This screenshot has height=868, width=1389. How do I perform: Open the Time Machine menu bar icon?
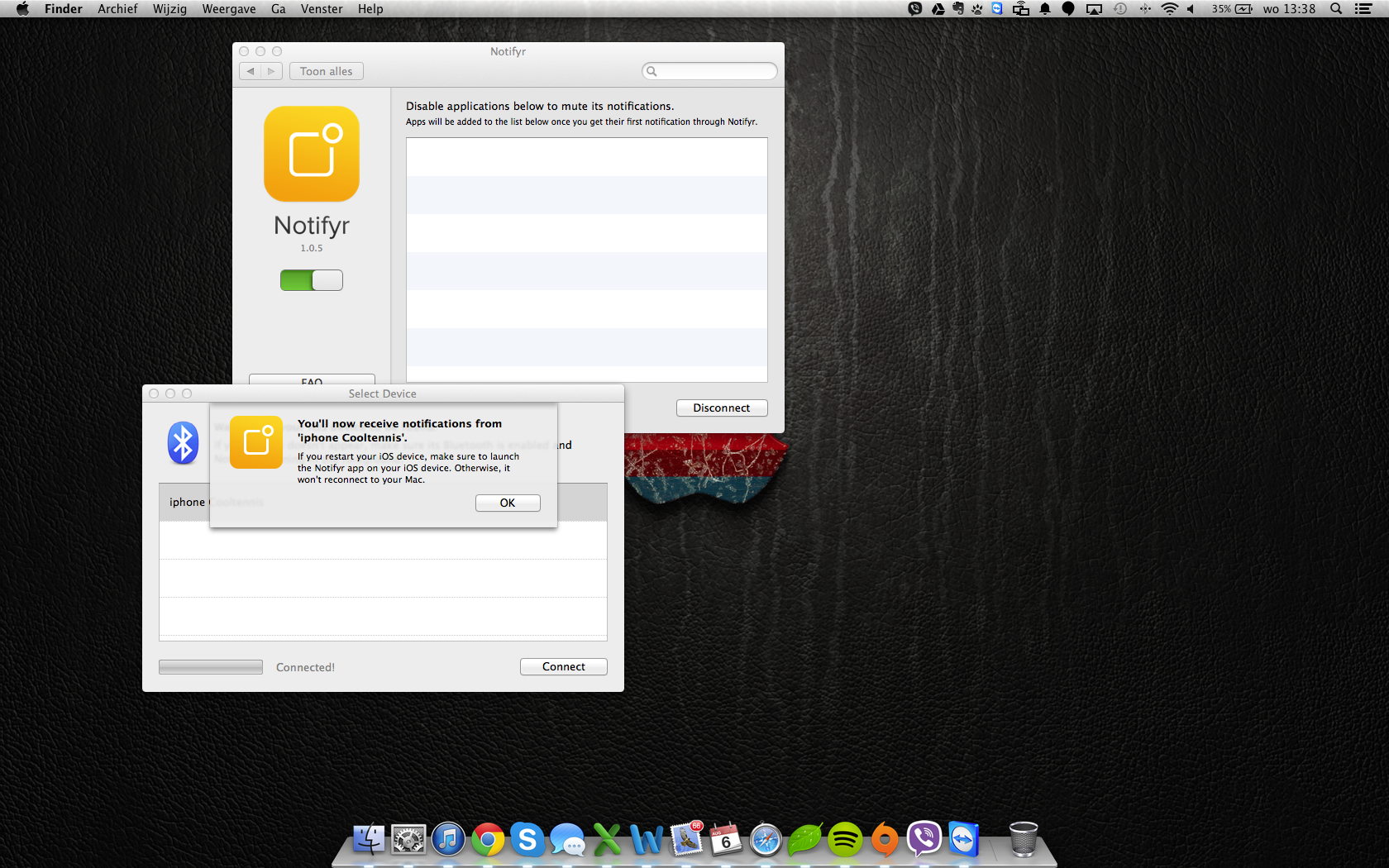click(1120, 9)
